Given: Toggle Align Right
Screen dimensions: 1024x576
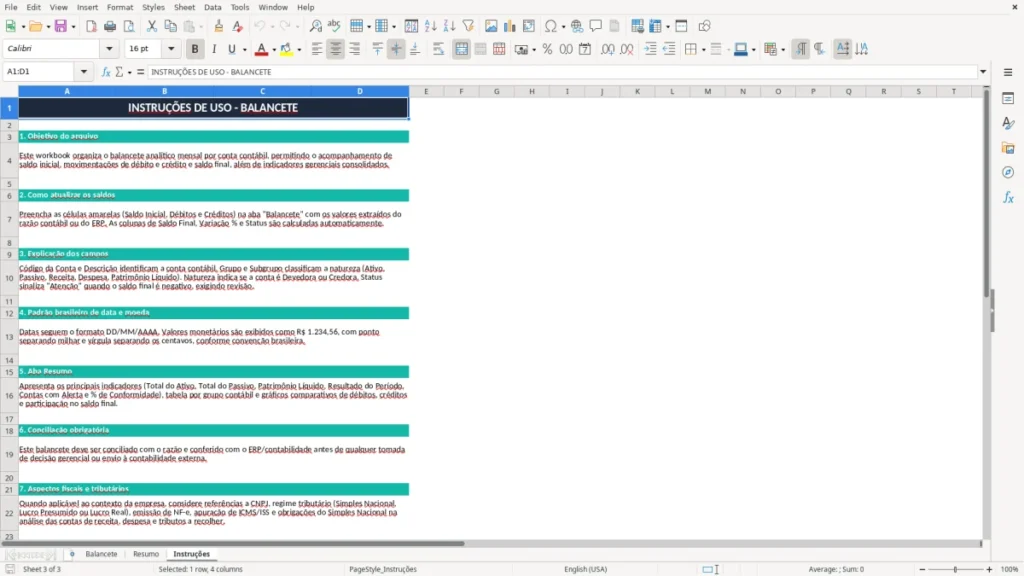Looking at the screenshot, I should click(355, 49).
